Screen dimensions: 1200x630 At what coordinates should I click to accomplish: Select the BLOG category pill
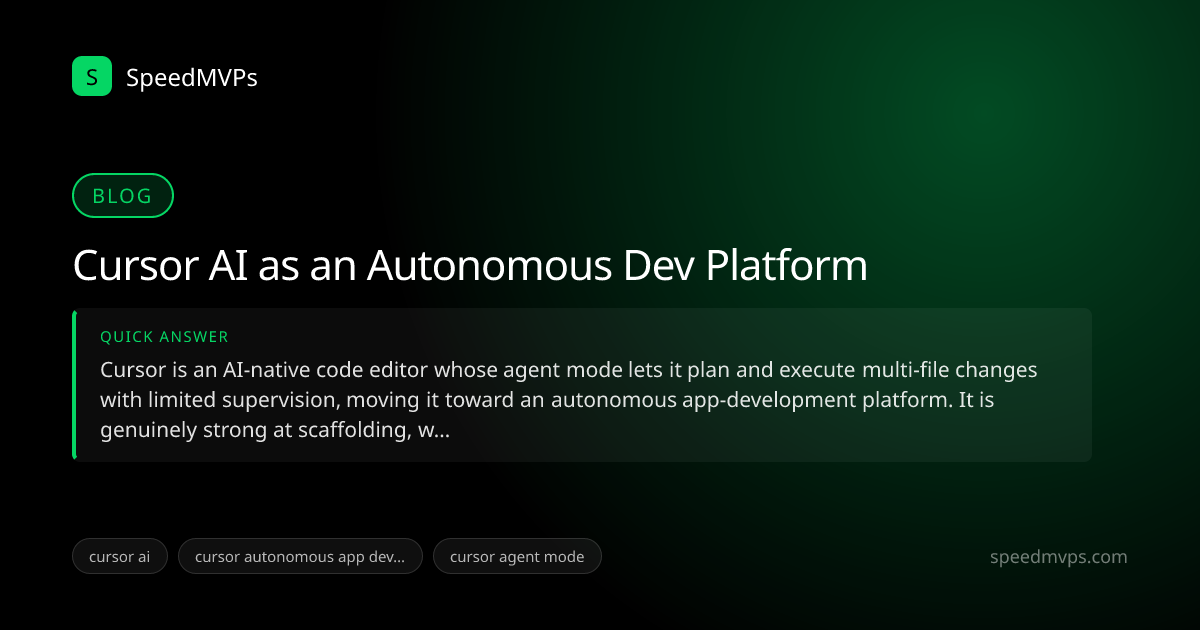click(123, 196)
